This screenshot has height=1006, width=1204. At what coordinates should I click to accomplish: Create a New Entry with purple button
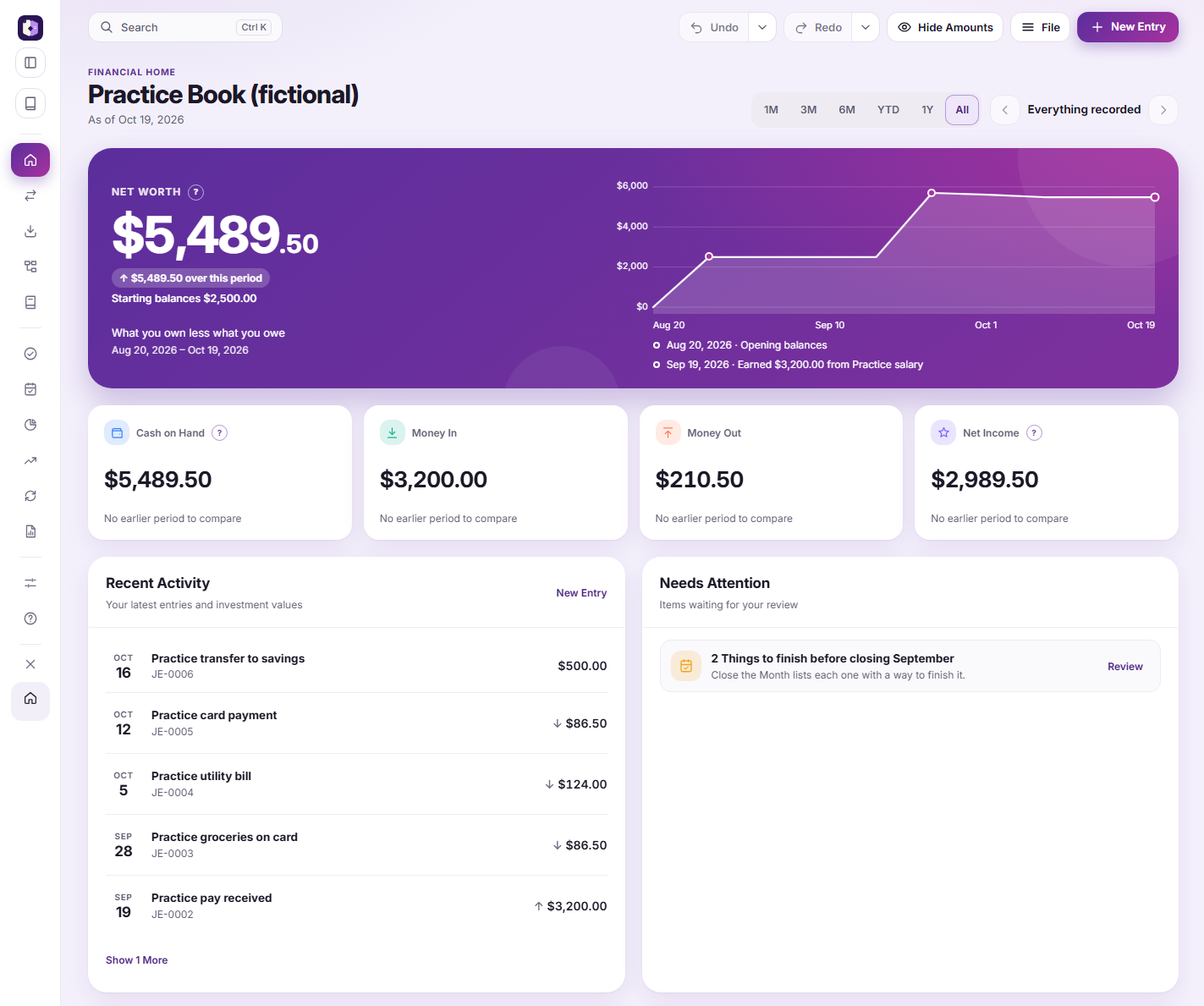[1128, 27]
